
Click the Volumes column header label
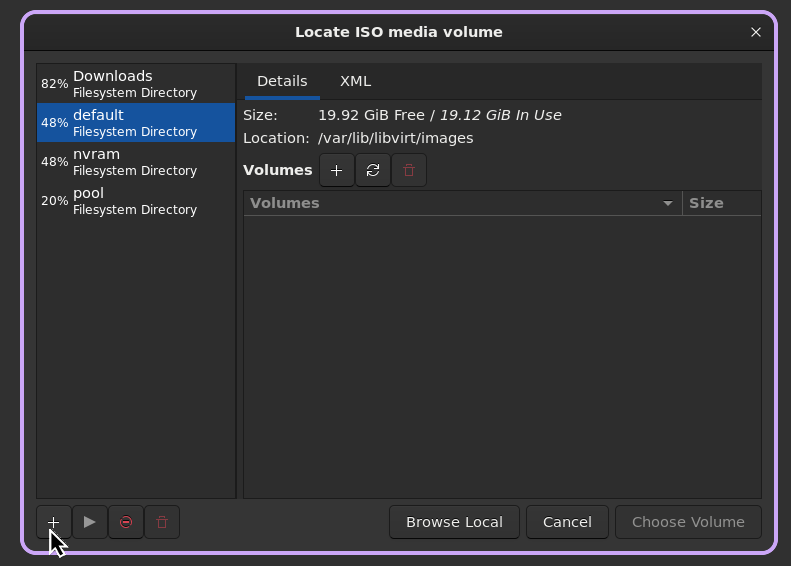pyautogui.click(x=285, y=203)
